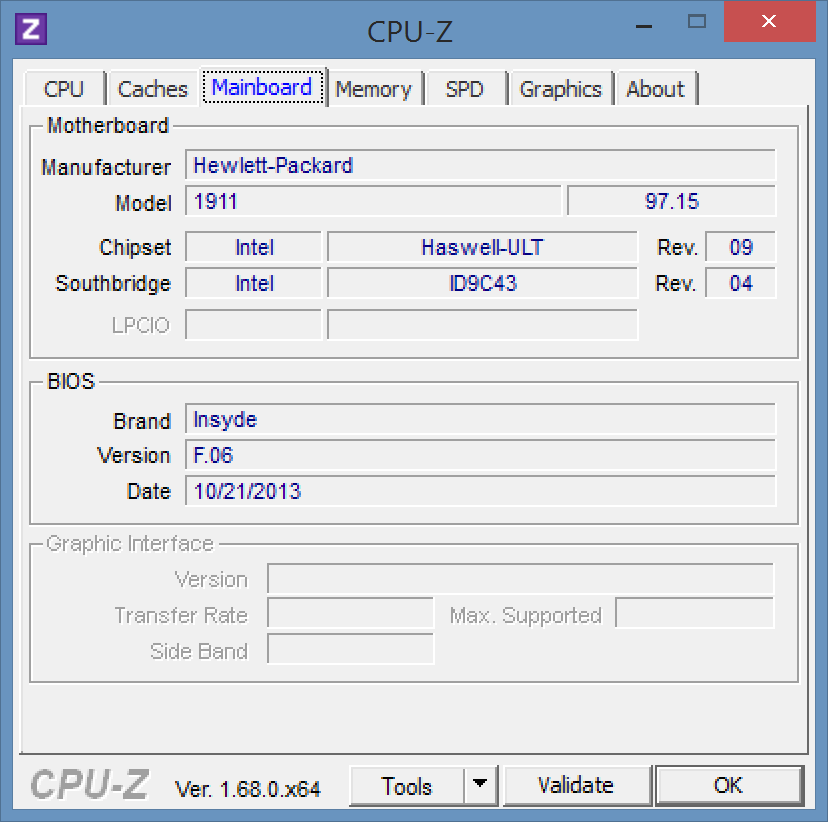Viewport: 828px width, 822px height.
Task: Click the model field showing 1911
Action: tap(373, 201)
